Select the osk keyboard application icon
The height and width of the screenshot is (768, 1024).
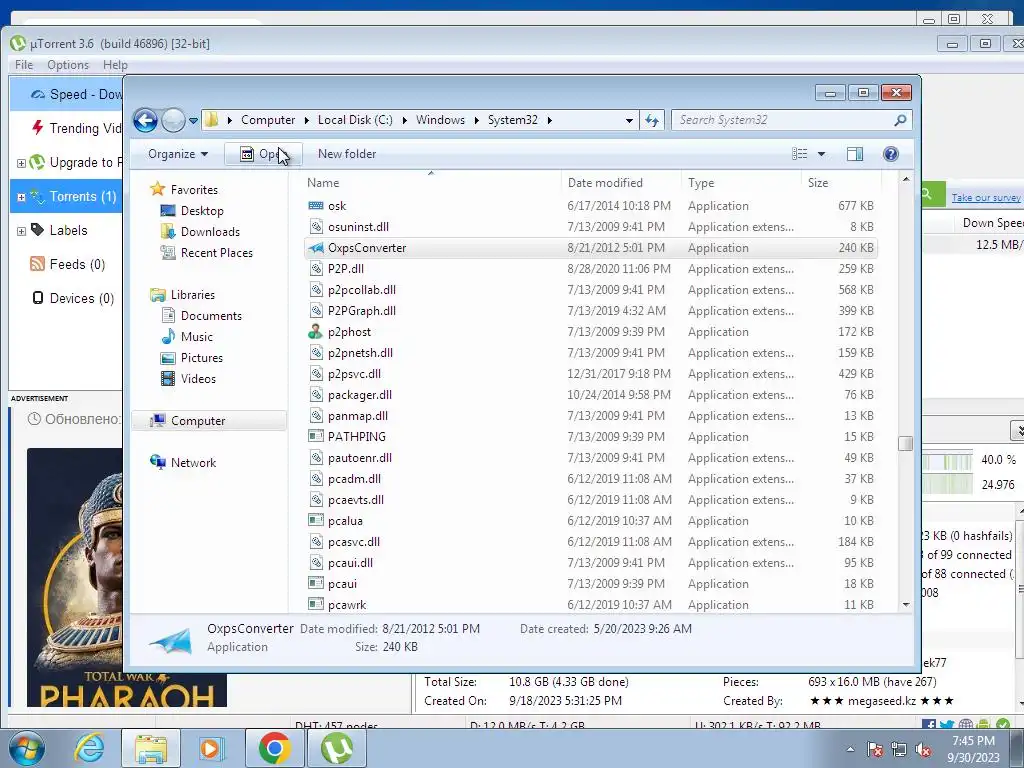[315, 206]
